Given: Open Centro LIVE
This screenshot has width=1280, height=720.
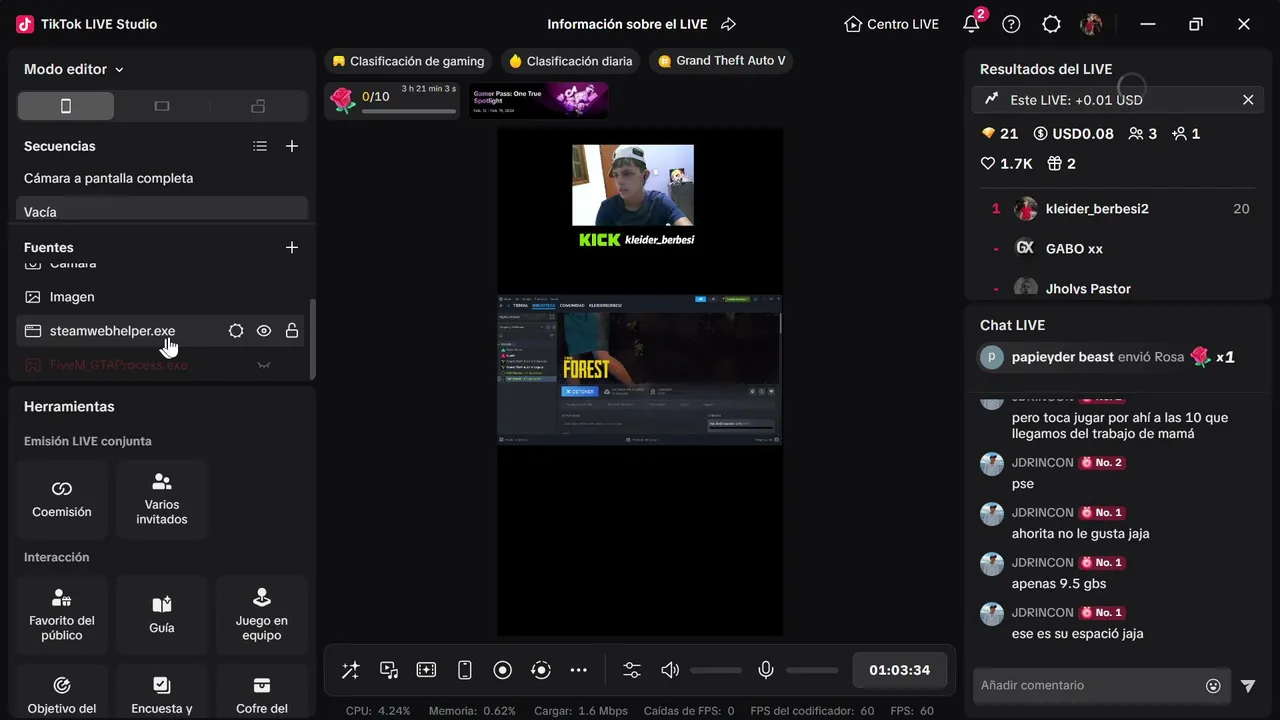Looking at the screenshot, I should tap(892, 24).
